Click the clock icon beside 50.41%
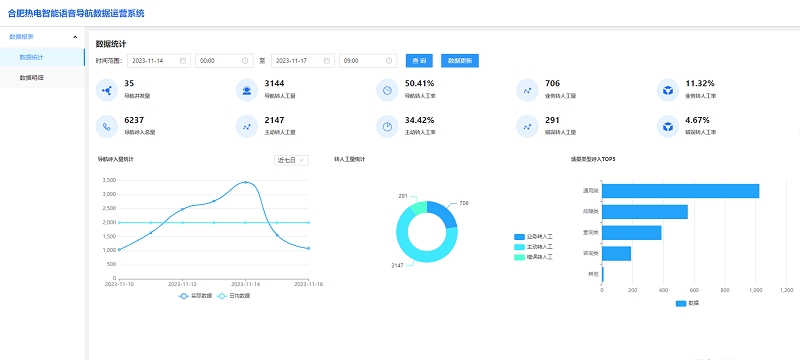This screenshot has width=800, height=360. coord(387,91)
